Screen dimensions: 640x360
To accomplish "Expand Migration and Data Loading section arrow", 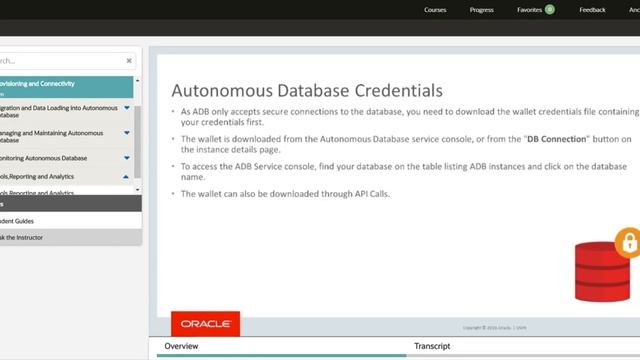I will (x=127, y=108).
